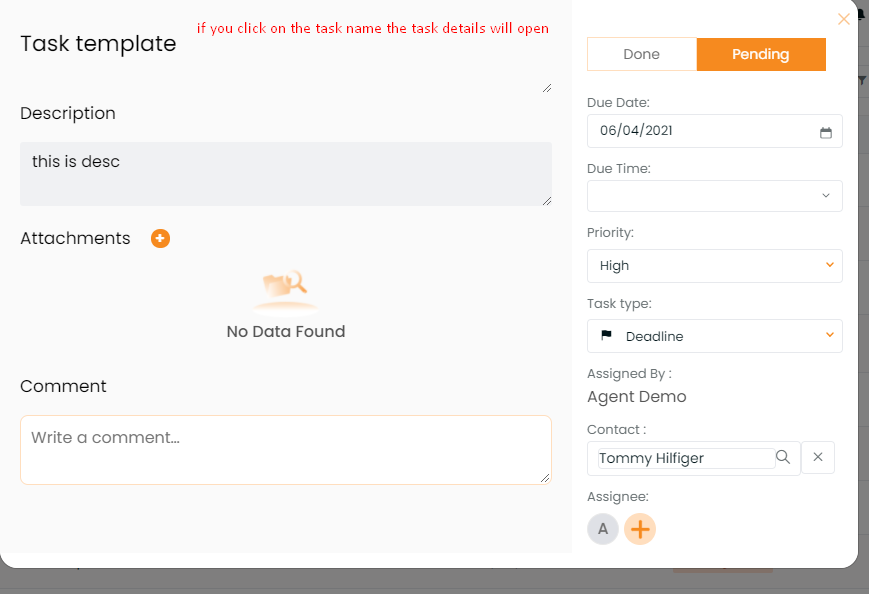Set the task status to Pending
869x594 pixels.
pos(761,54)
